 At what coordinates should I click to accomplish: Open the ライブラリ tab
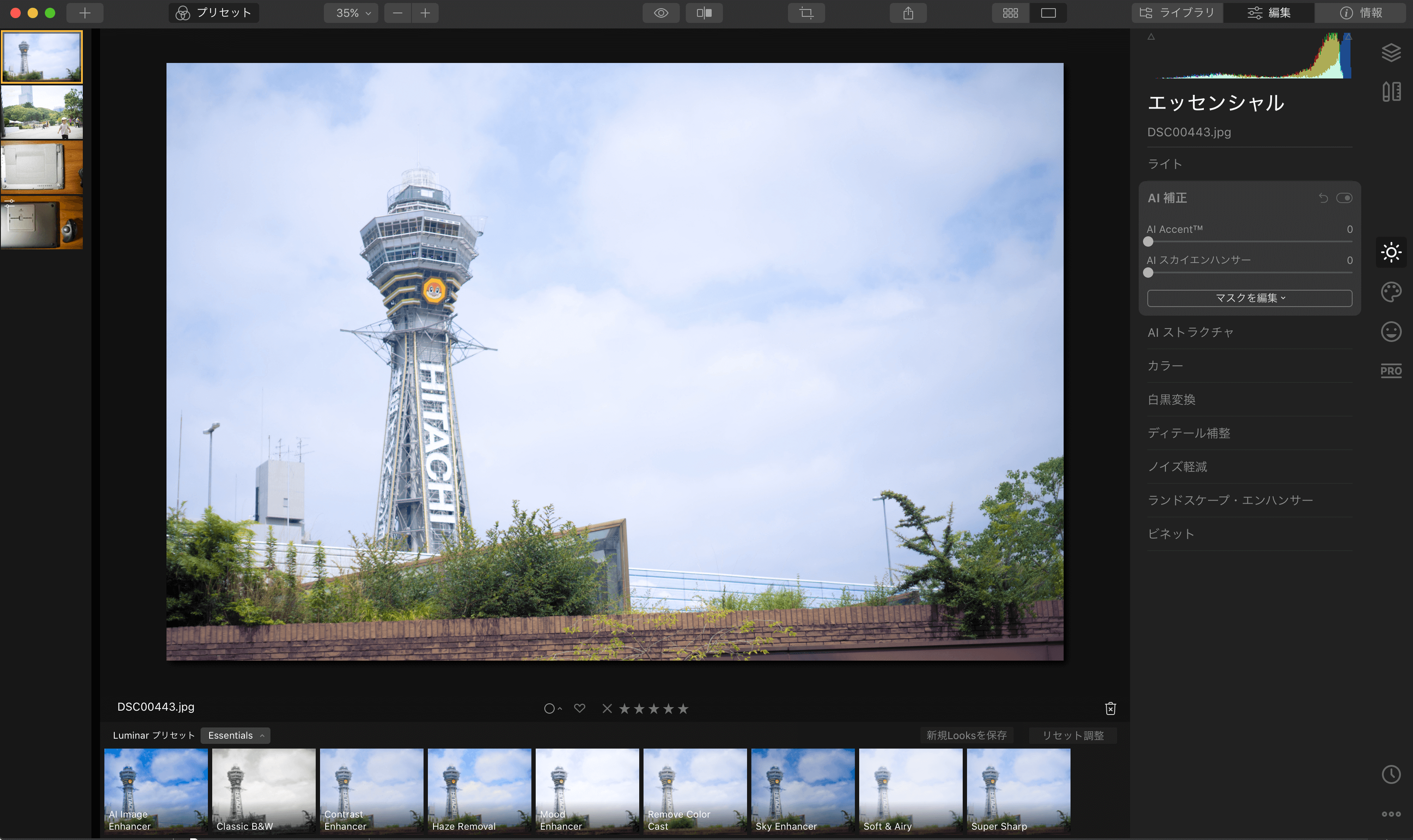point(1177,13)
